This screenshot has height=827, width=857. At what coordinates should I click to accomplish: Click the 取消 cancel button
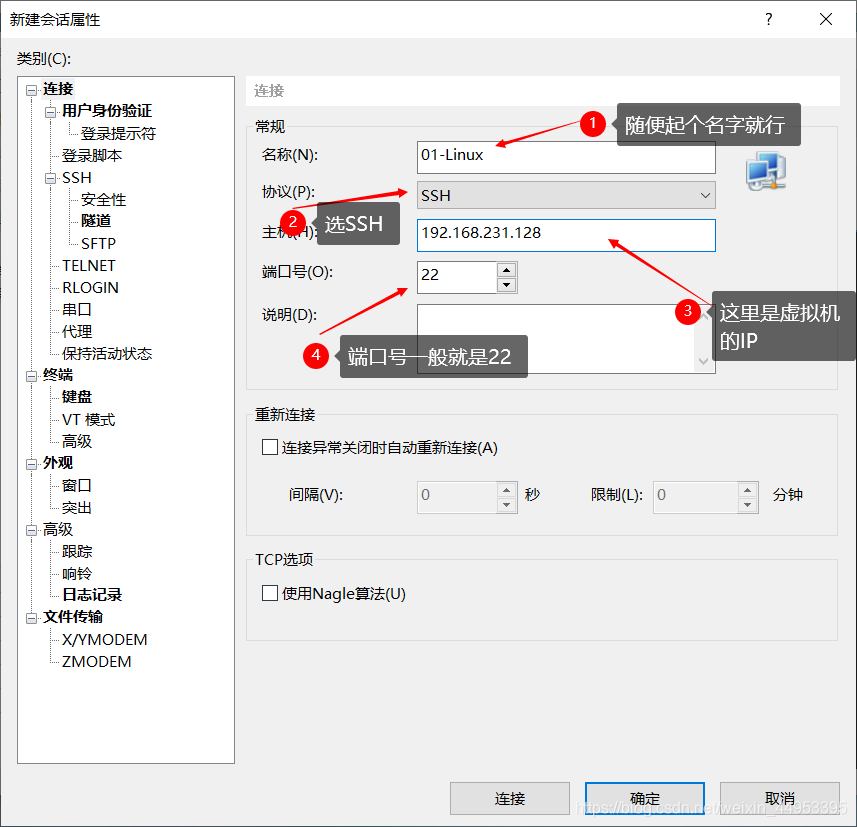point(779,799)
